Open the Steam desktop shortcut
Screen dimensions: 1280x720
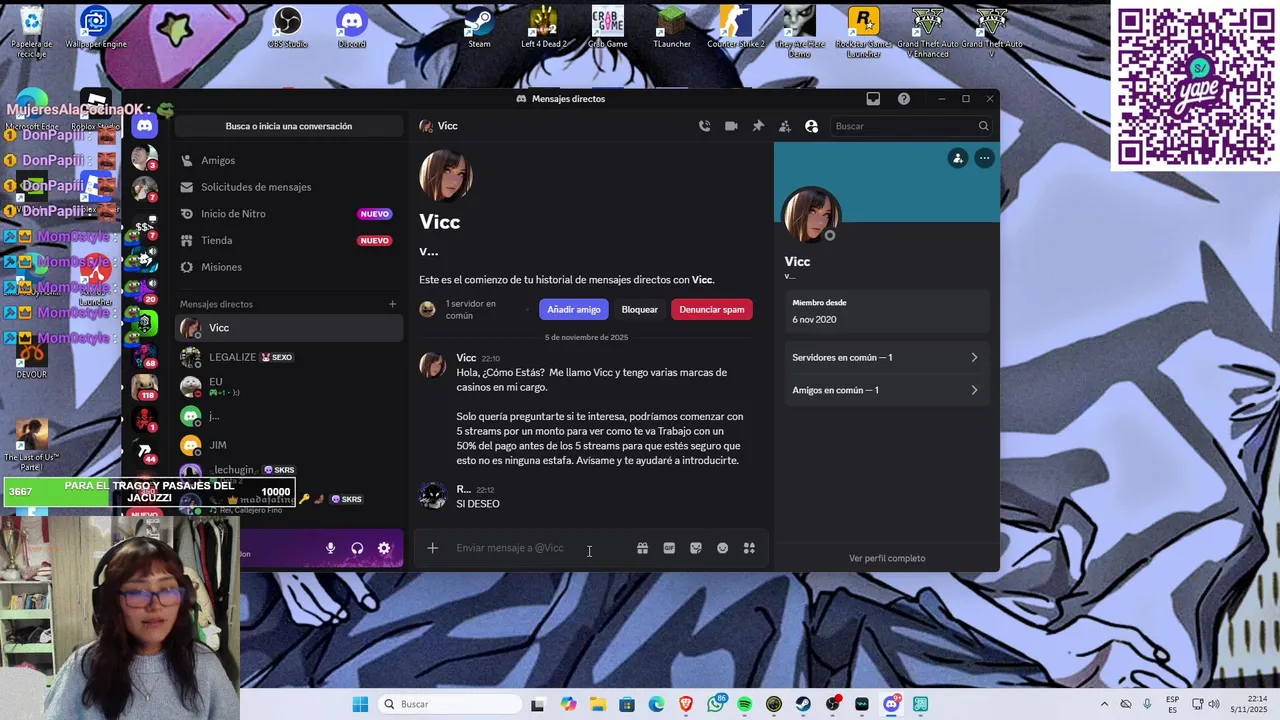click(x=480, y=27)
